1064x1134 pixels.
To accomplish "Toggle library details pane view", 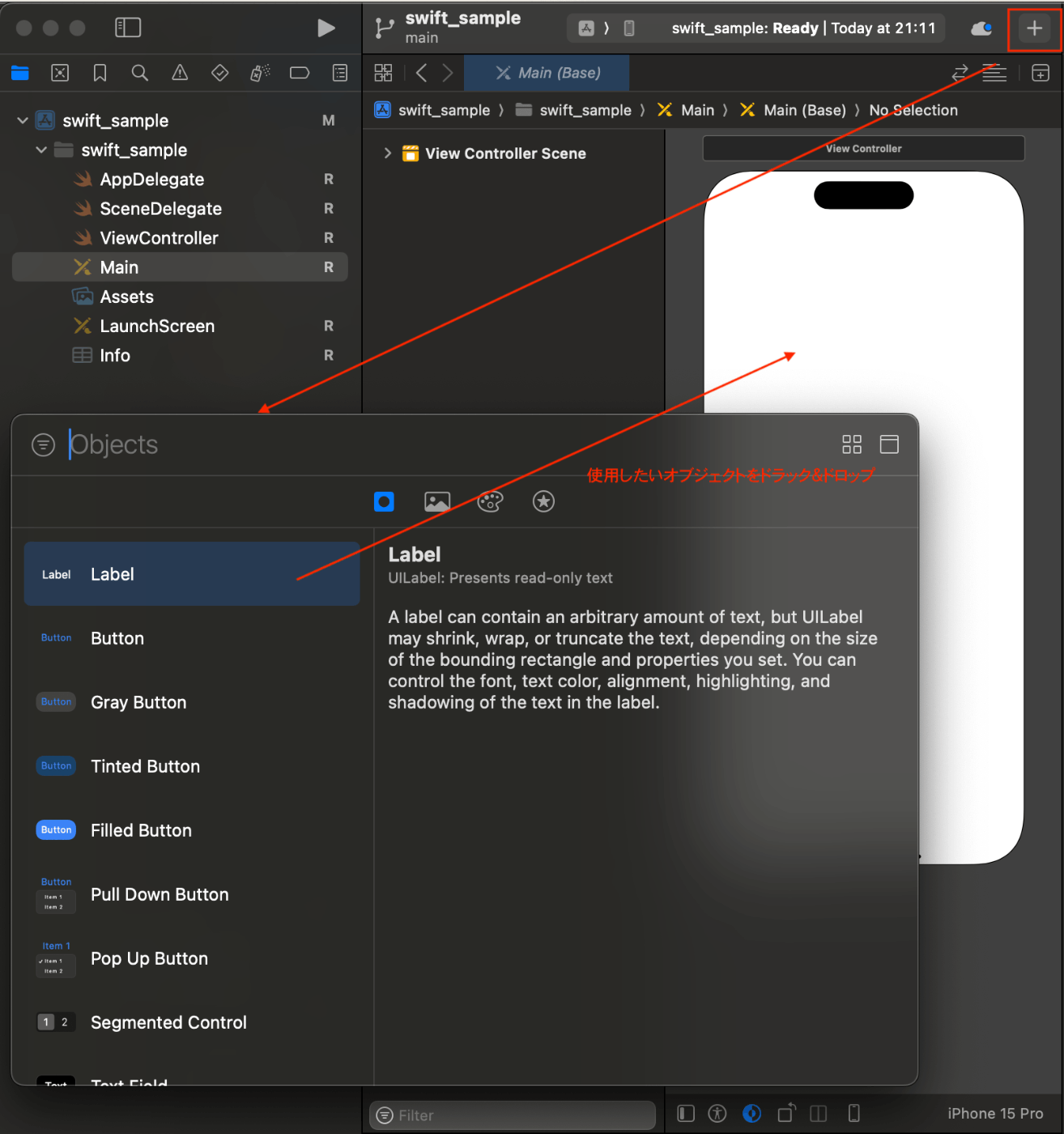I will (889, 444).
